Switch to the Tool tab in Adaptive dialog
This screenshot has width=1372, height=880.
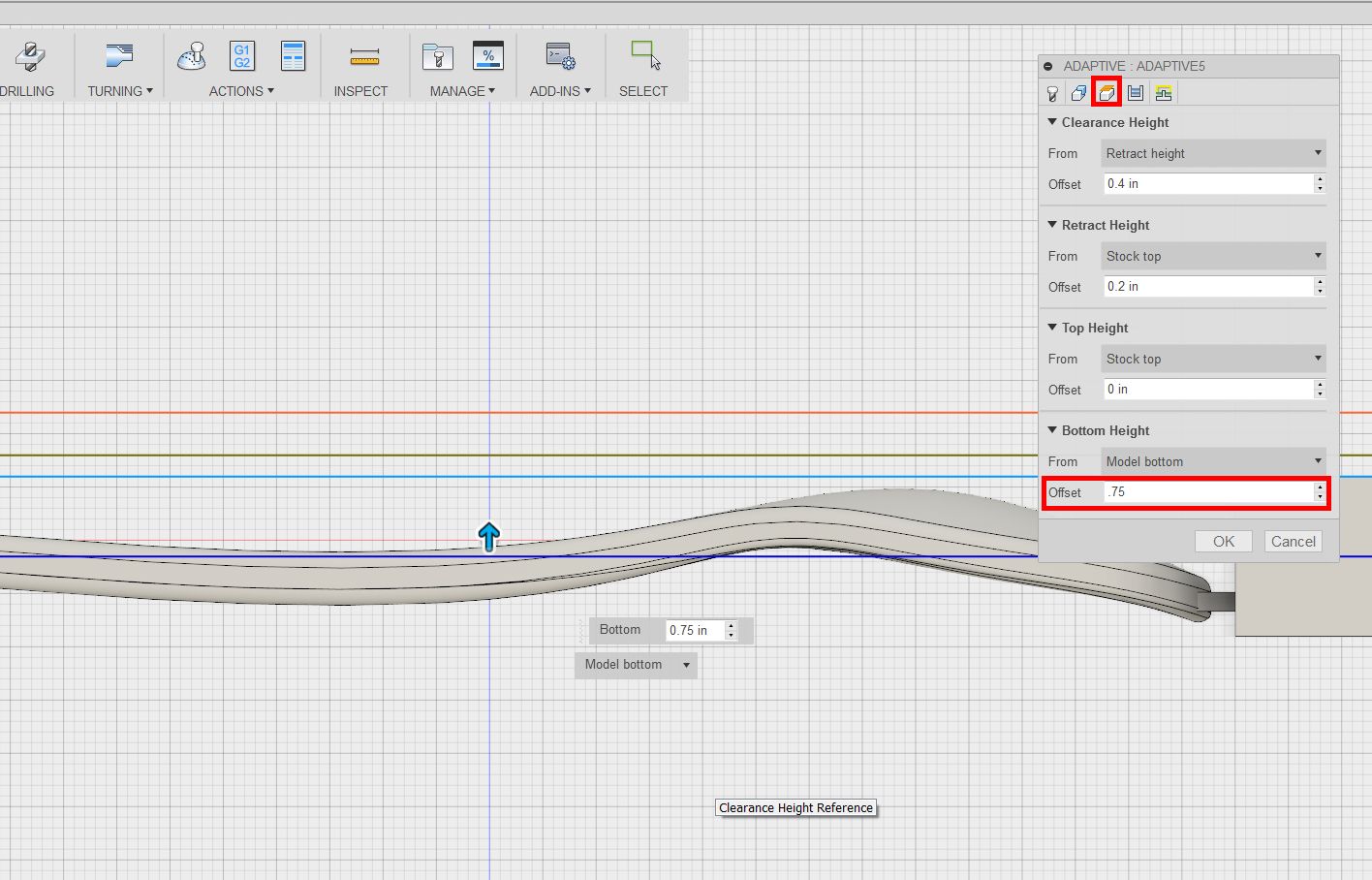coord(1052,93)
